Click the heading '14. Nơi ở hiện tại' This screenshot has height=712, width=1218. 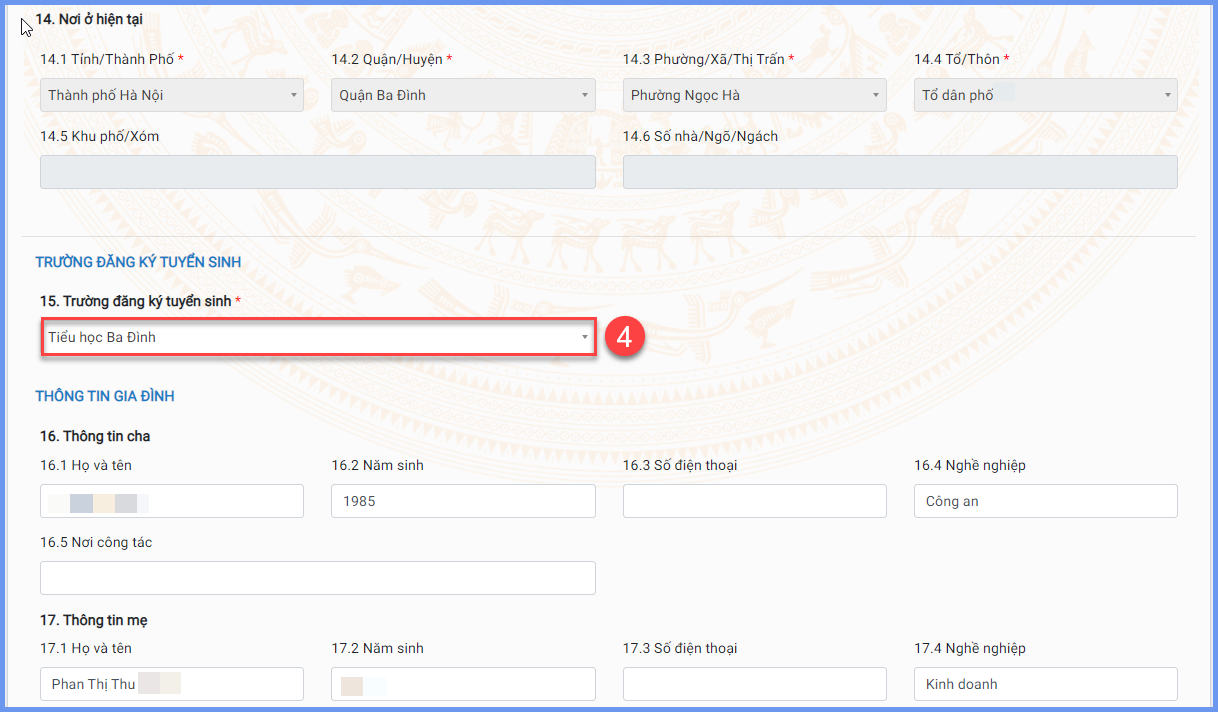(89, 19)
